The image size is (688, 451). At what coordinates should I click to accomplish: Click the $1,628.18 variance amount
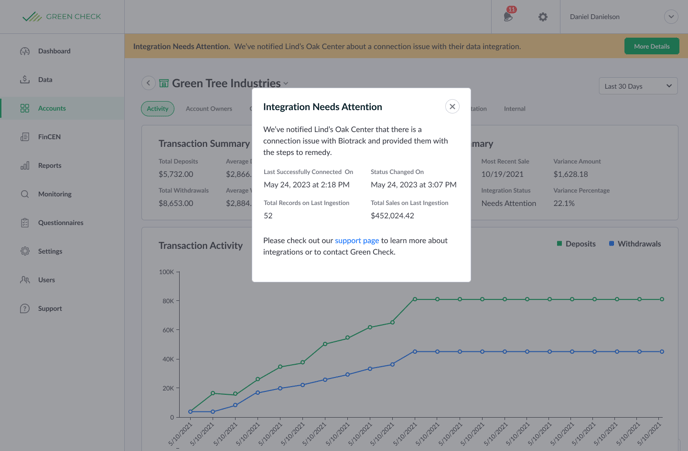click(x=570, y=174)
